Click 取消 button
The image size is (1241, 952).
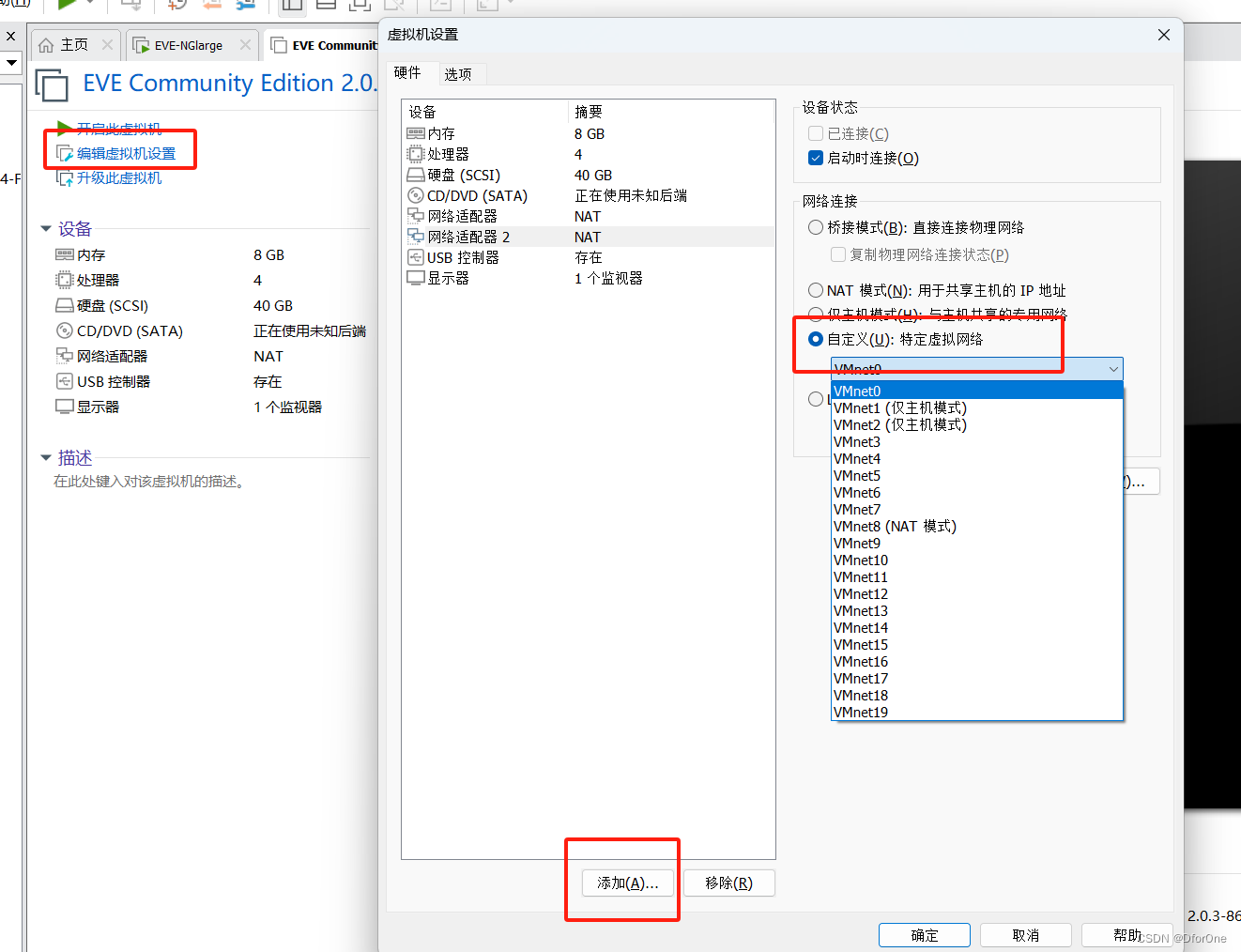(1026, 935)
